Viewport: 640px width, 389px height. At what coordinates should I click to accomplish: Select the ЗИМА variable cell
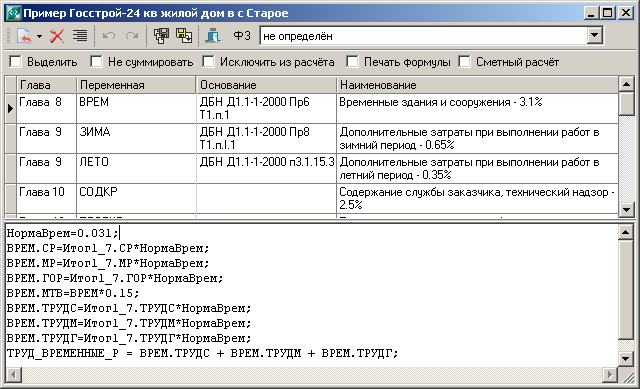click(136, 139)
